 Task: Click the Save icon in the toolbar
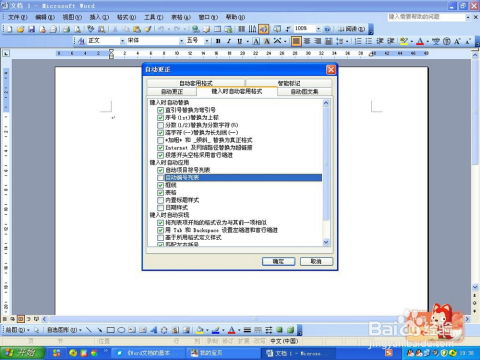(31, 29)
